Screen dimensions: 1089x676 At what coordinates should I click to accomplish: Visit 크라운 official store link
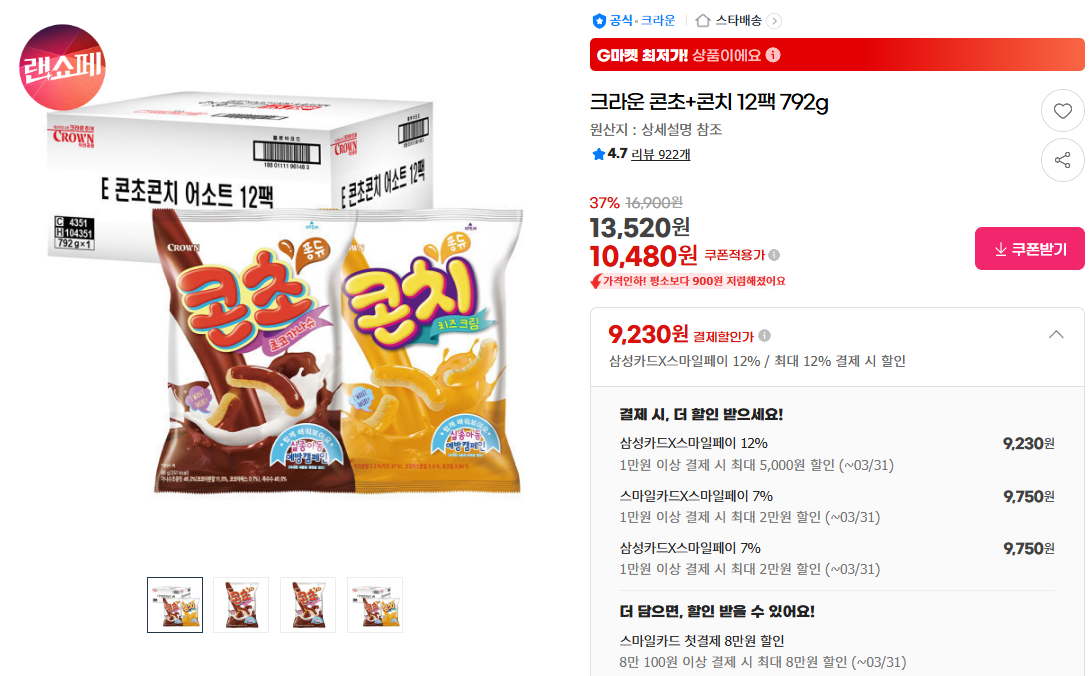pos(658,20)
